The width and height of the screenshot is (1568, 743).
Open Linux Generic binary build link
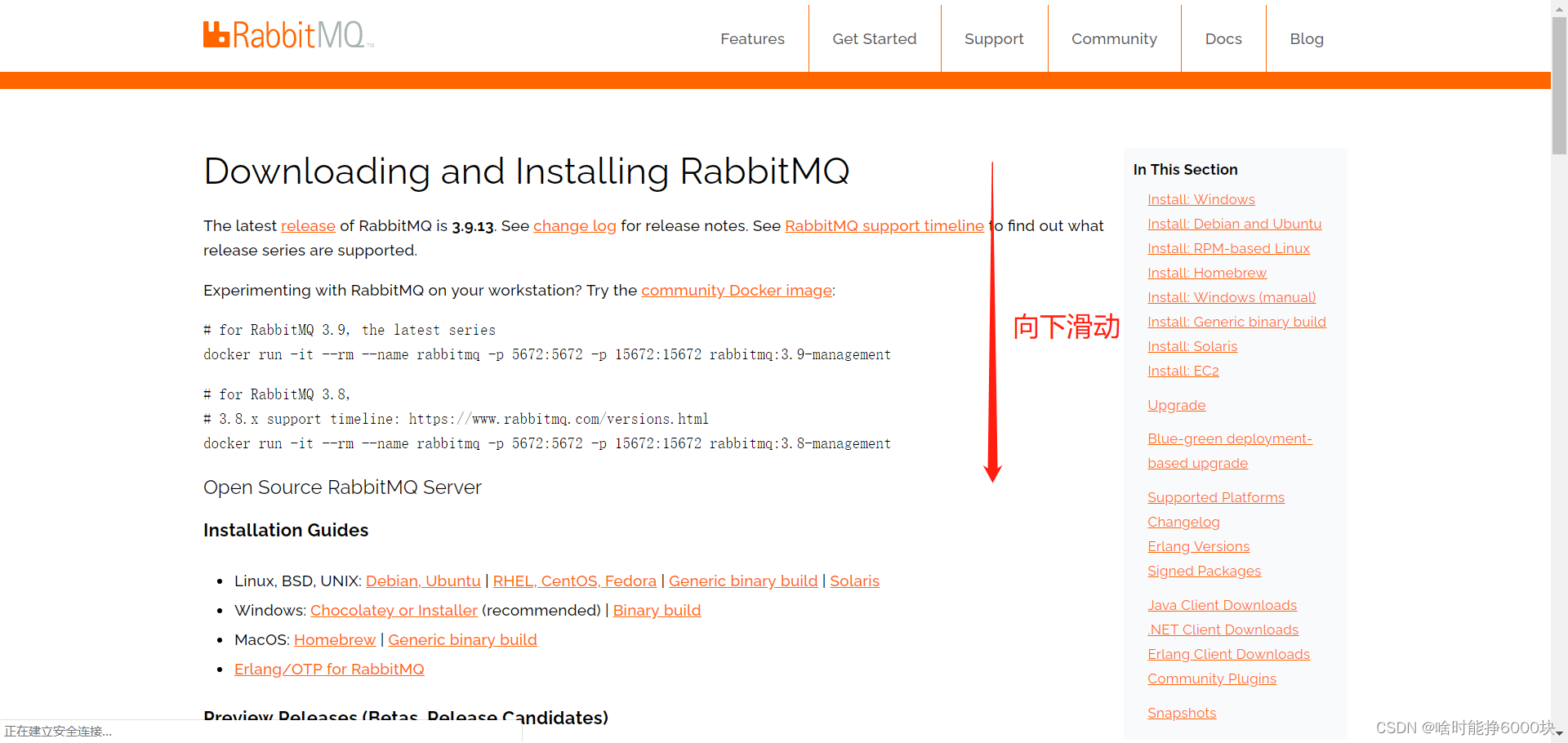(743, 581)
